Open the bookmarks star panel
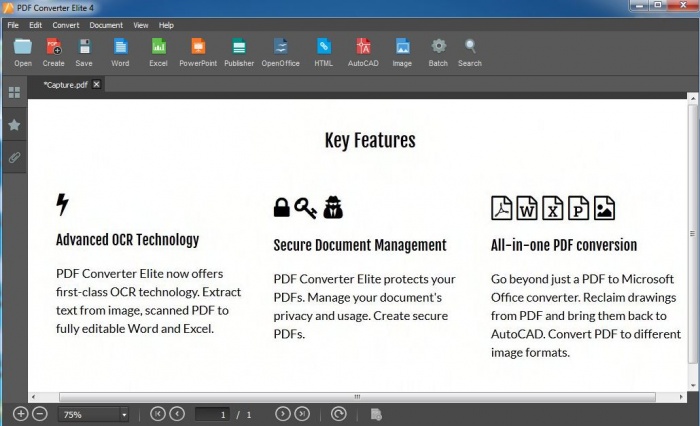Image resolution: width=700 pixels, height=426 pixels. coord(14,125)
